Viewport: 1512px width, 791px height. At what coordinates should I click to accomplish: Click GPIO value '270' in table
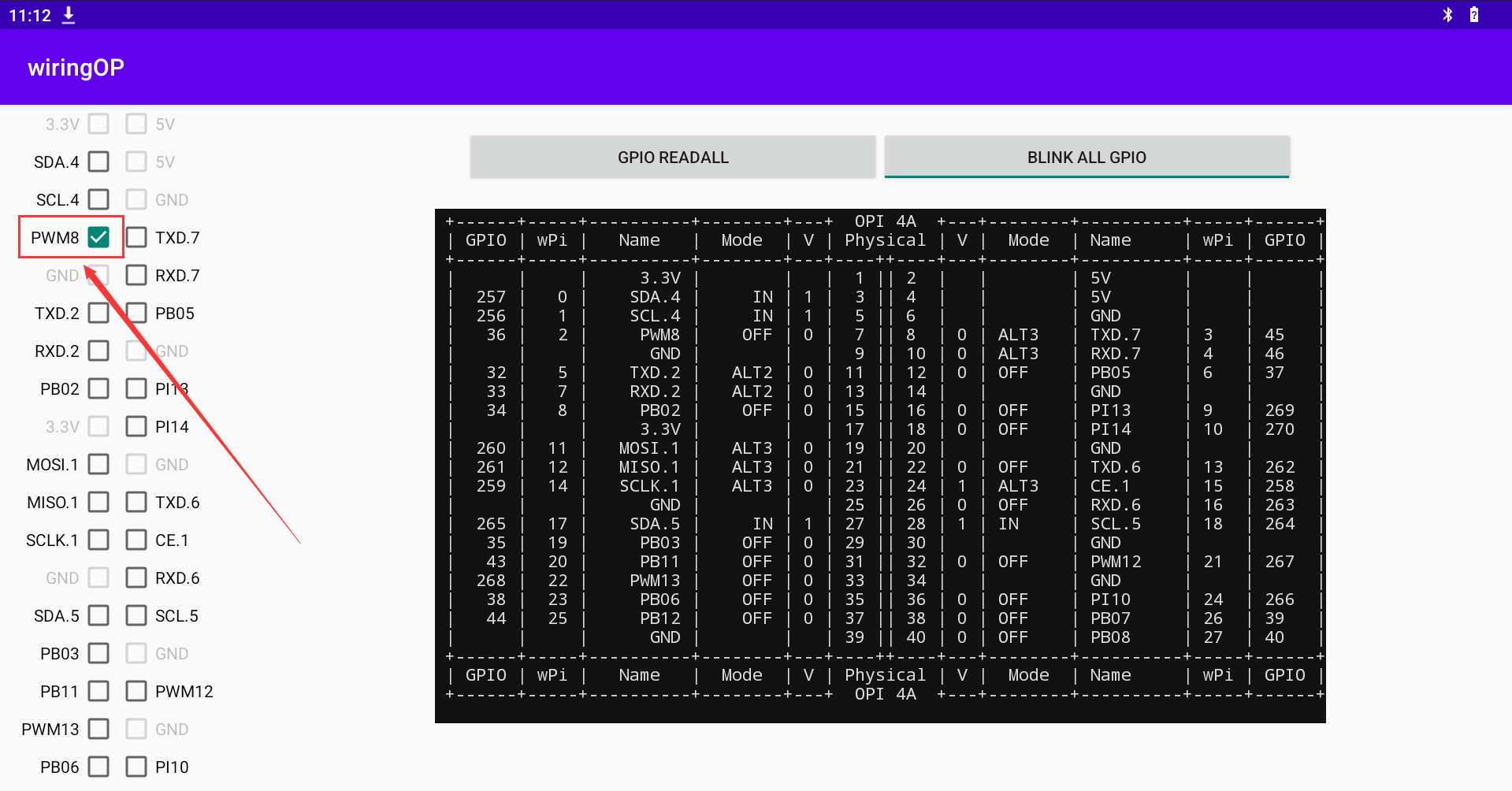click(x=1280, y=429)
